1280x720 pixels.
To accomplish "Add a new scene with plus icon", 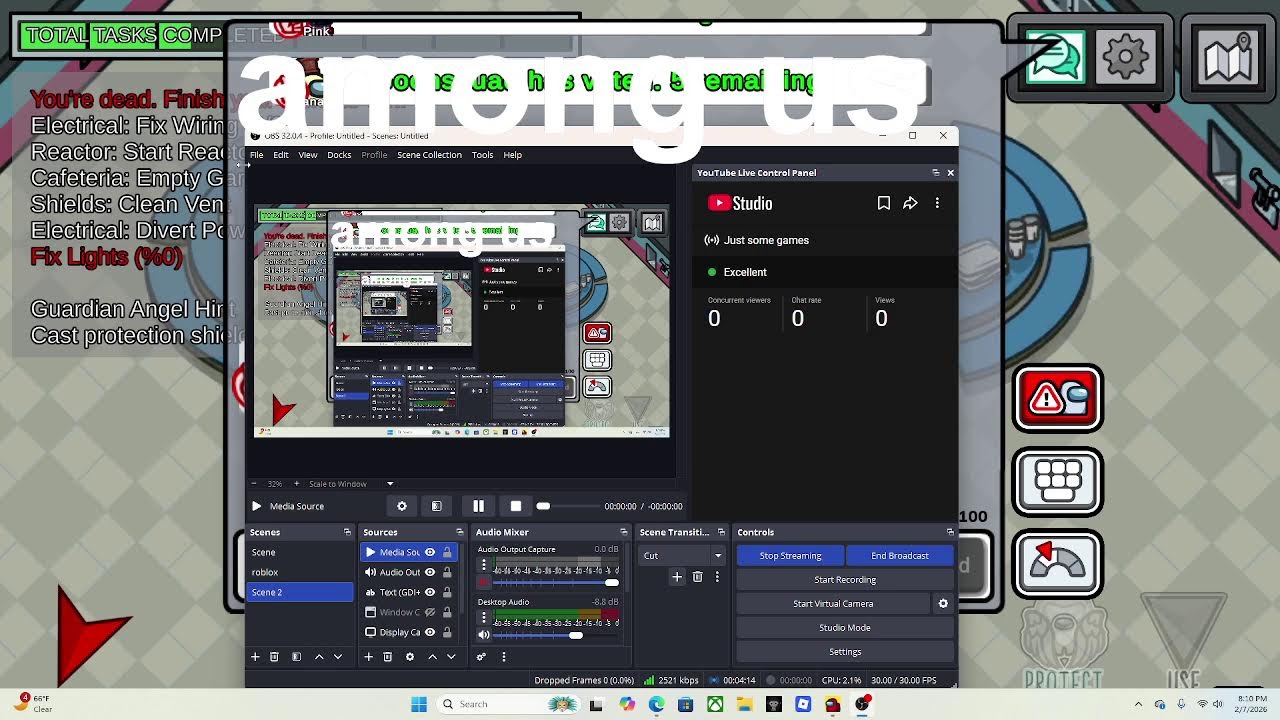I will pyautogui.click(x=255, y=657).
